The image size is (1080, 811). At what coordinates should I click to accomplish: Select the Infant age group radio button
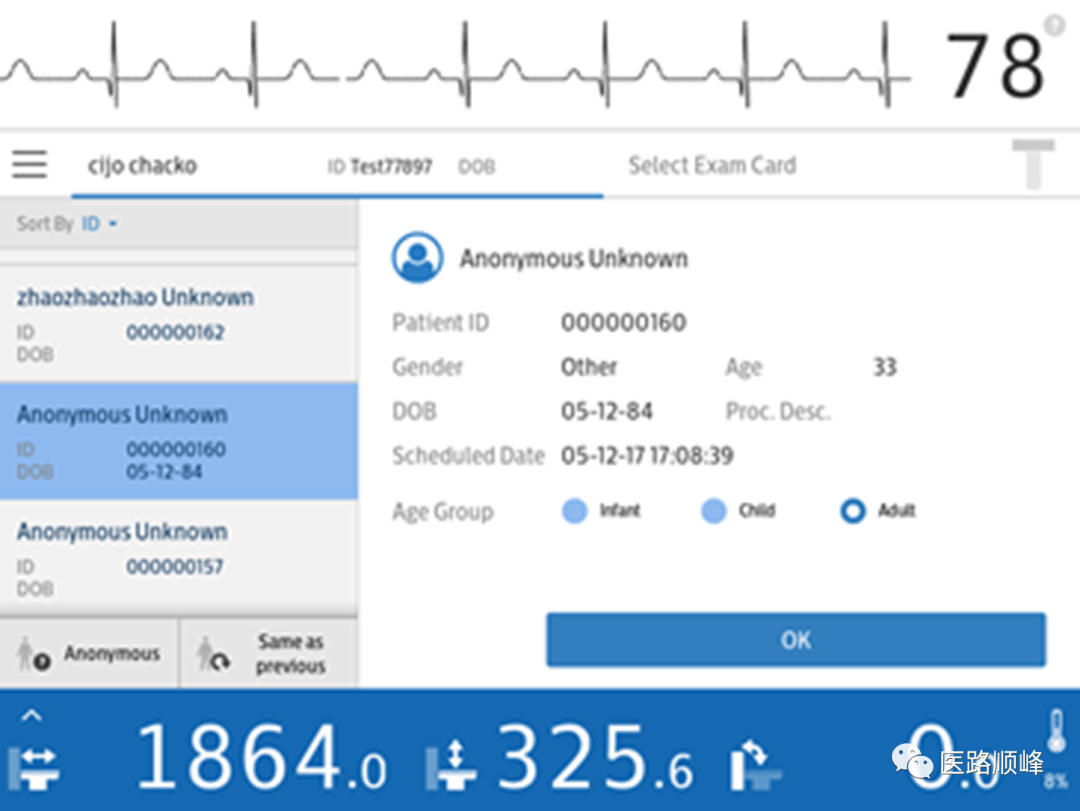(575, 511)
